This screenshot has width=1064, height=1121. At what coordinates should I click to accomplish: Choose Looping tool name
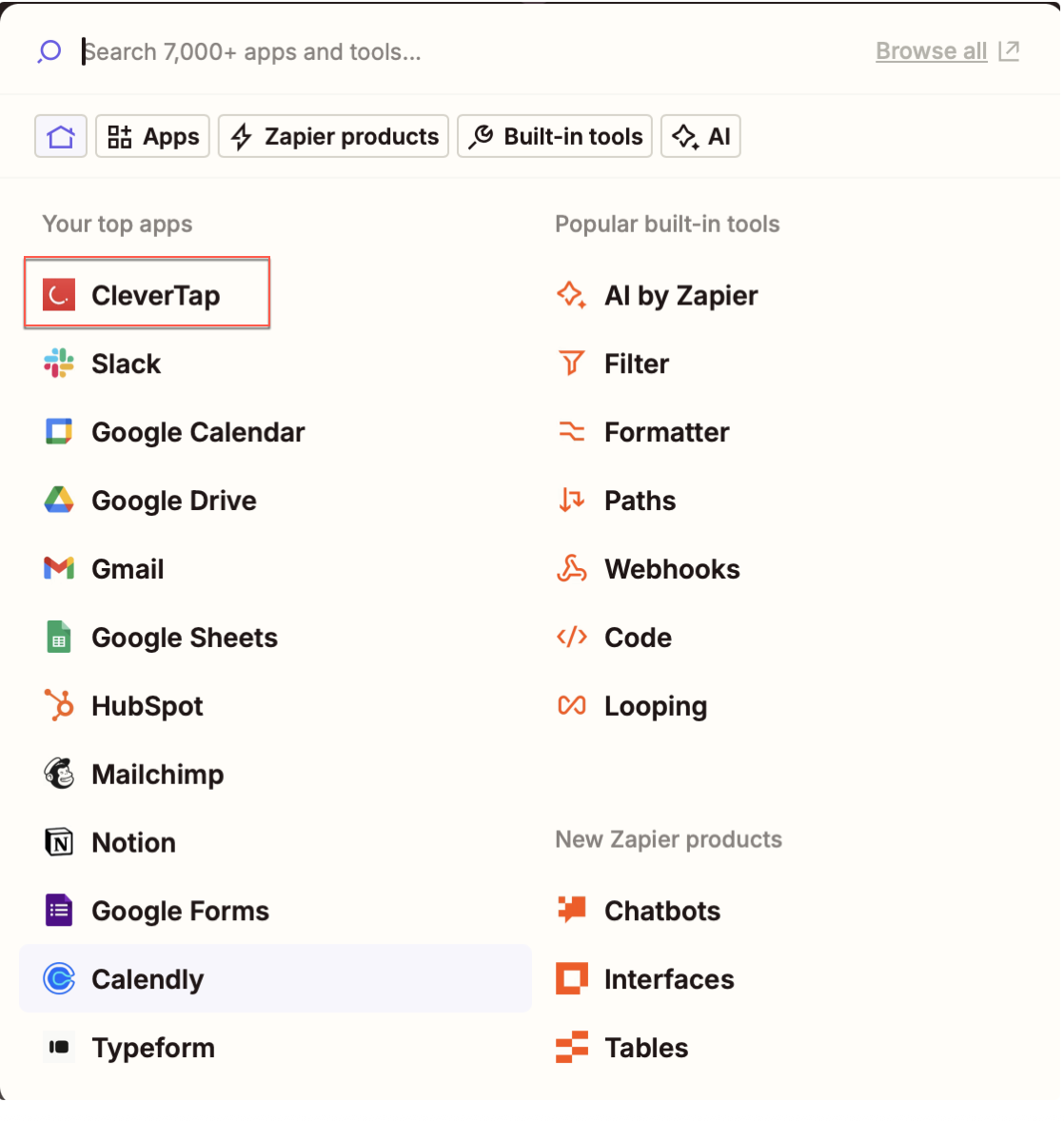pyautogui.click(x=656, y=706)
